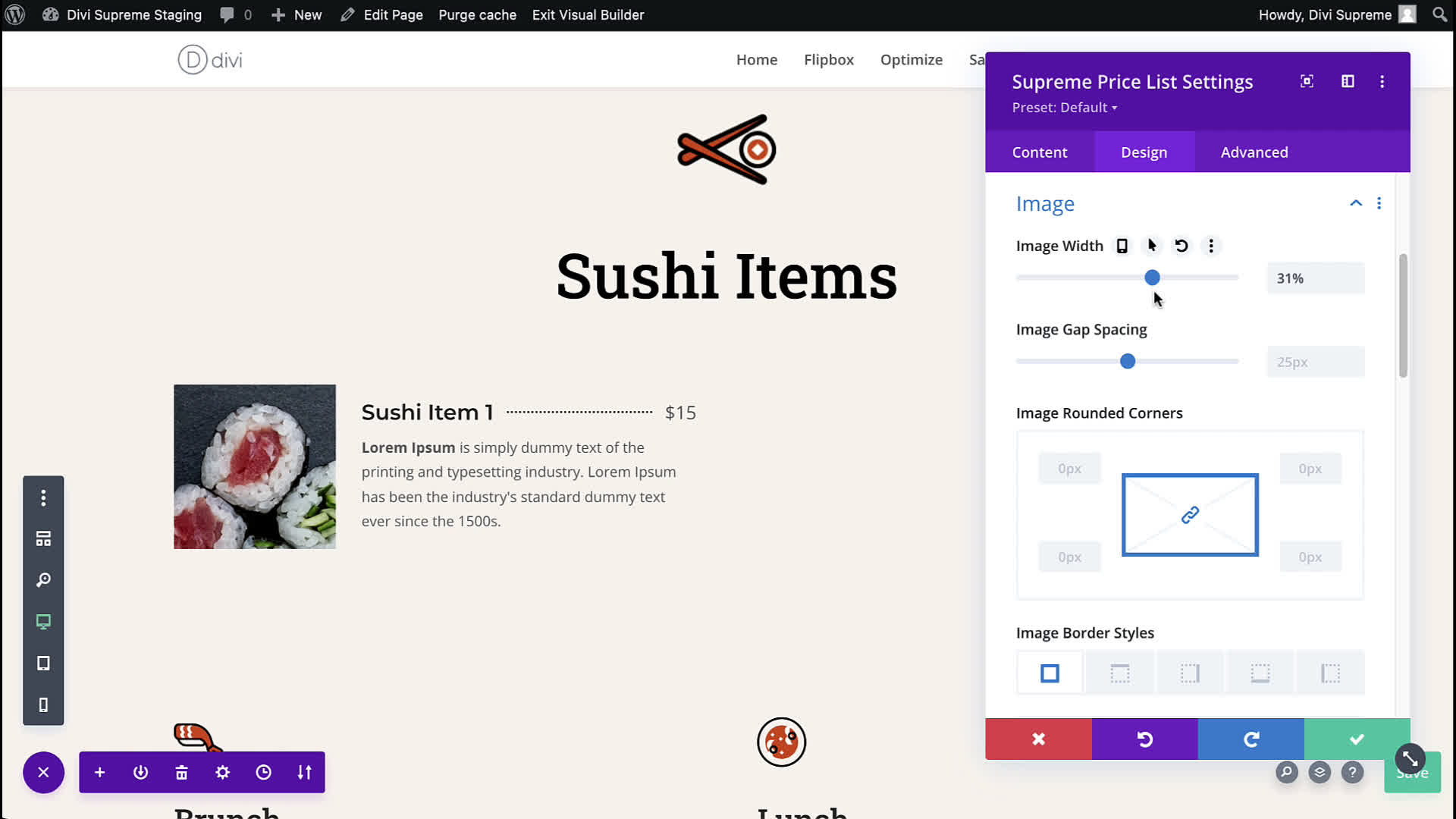Toggle the rounded corners link icon
Image resolution: width=1456 pixels, height=819 pixels.
[1190, 515]
